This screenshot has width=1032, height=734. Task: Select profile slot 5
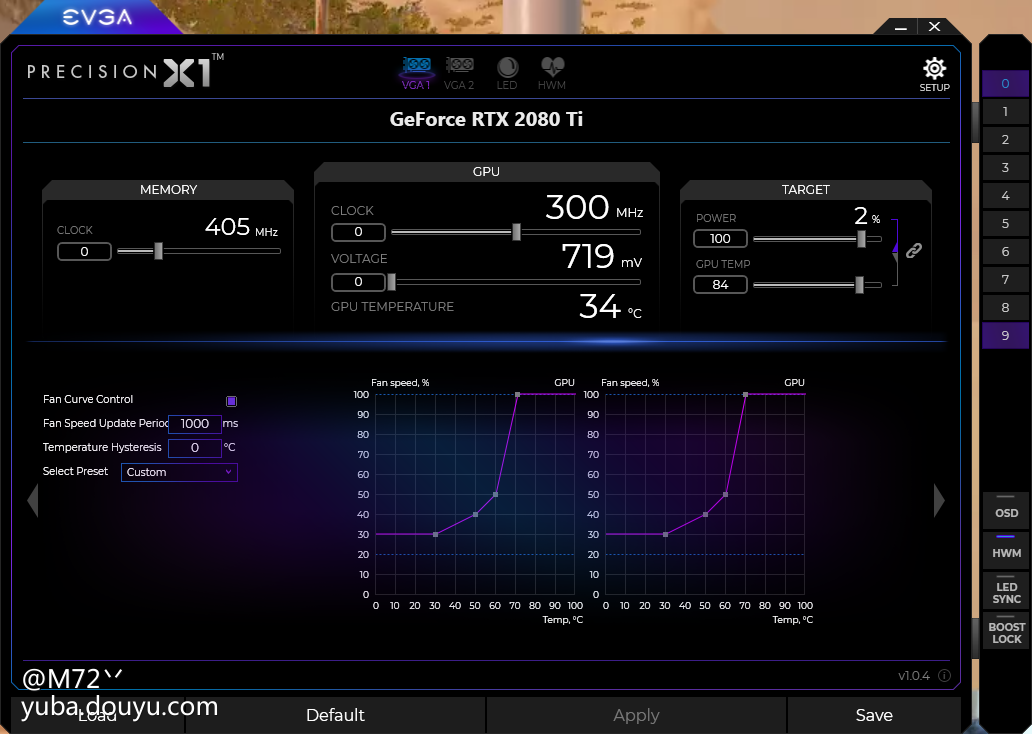tap(1005, 223)
